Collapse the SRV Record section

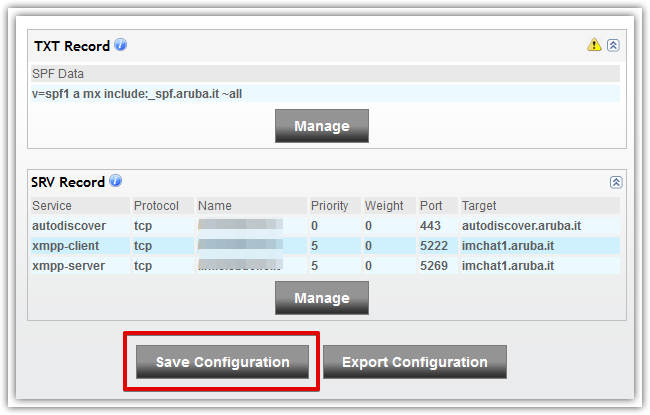616,182
